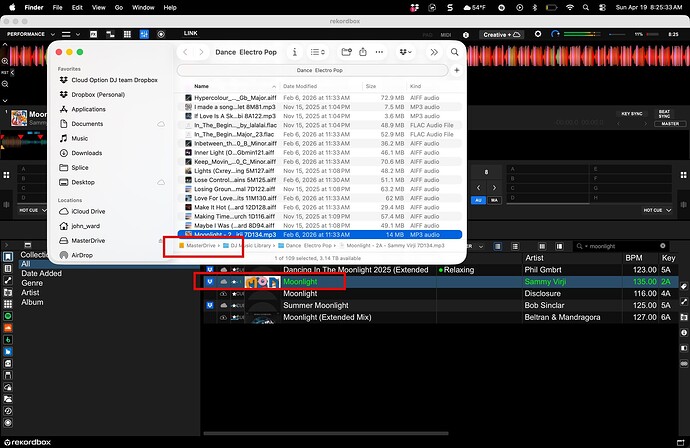Image resolution: width=690 pixels, height=448 pixels.
Task: Sort track list by the Key column header
Action: (x=668, y=258)
